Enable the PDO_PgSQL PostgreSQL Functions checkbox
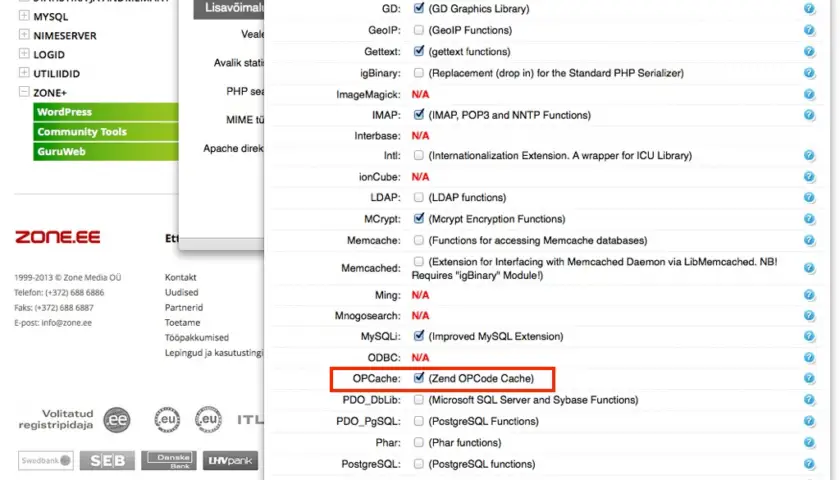The image size is (840, 480). point(418,421)
